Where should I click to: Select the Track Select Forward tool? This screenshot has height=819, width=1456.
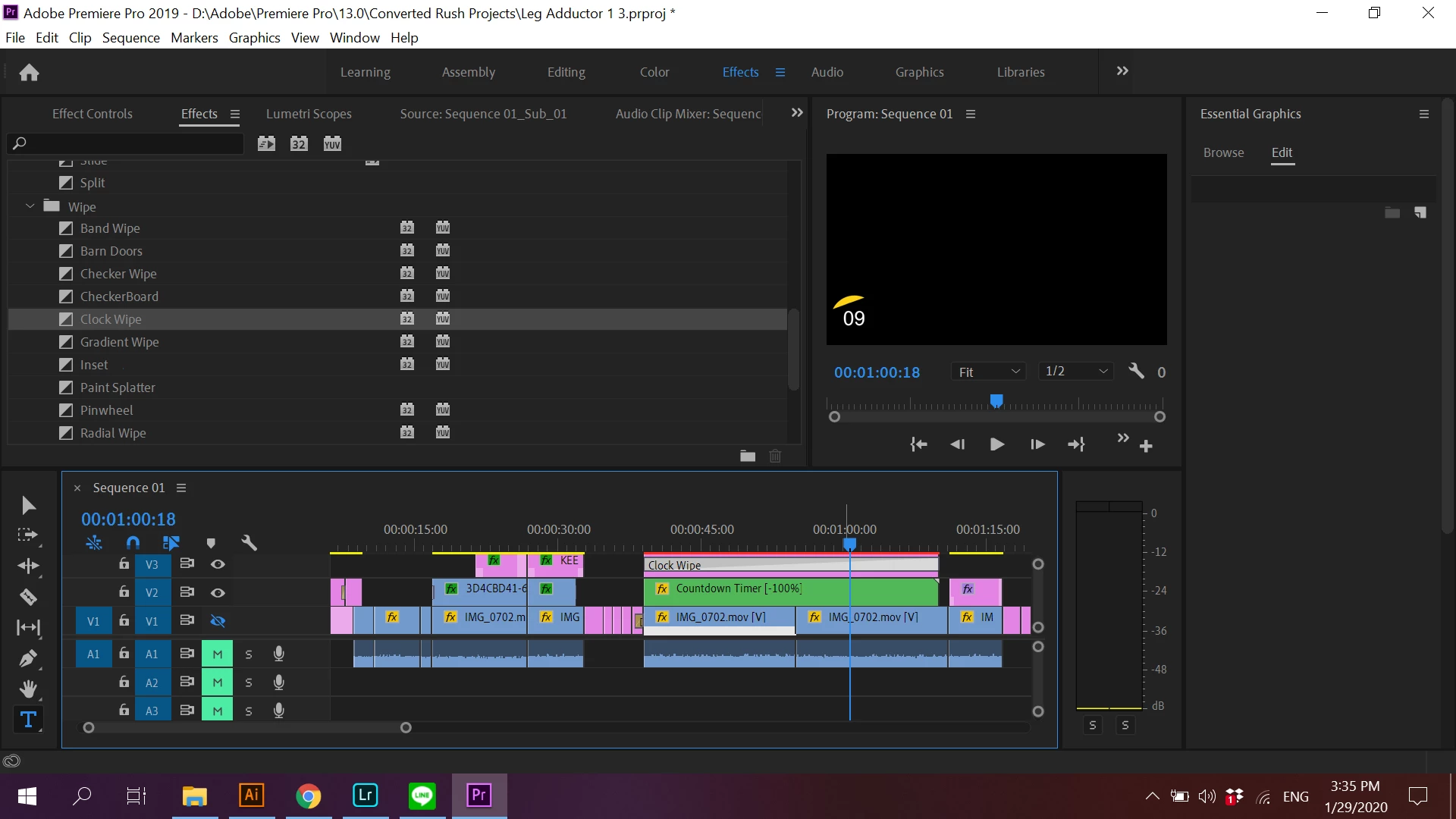28,535
